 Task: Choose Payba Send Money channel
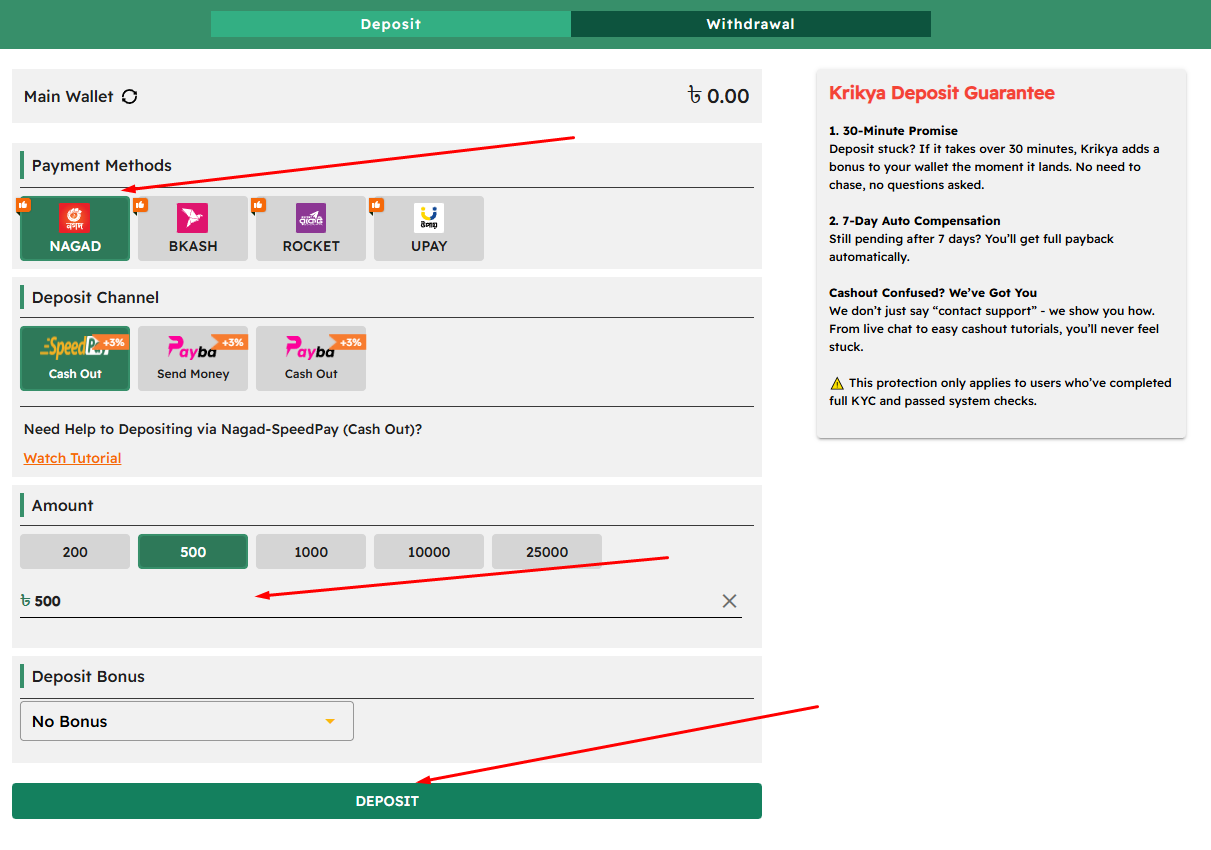click(193, 359)
